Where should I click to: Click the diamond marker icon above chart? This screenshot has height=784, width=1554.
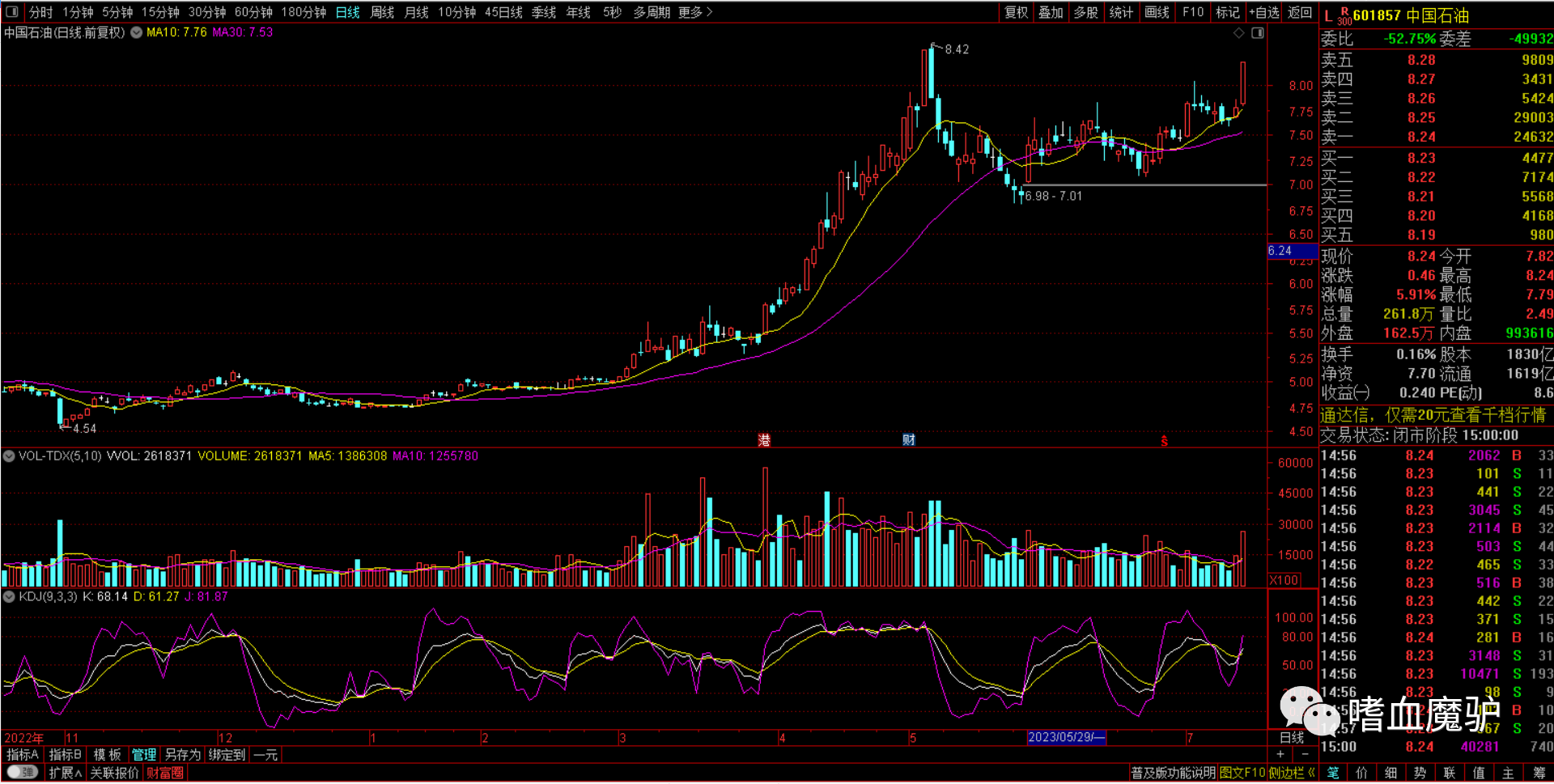[x=1238, y=33]
